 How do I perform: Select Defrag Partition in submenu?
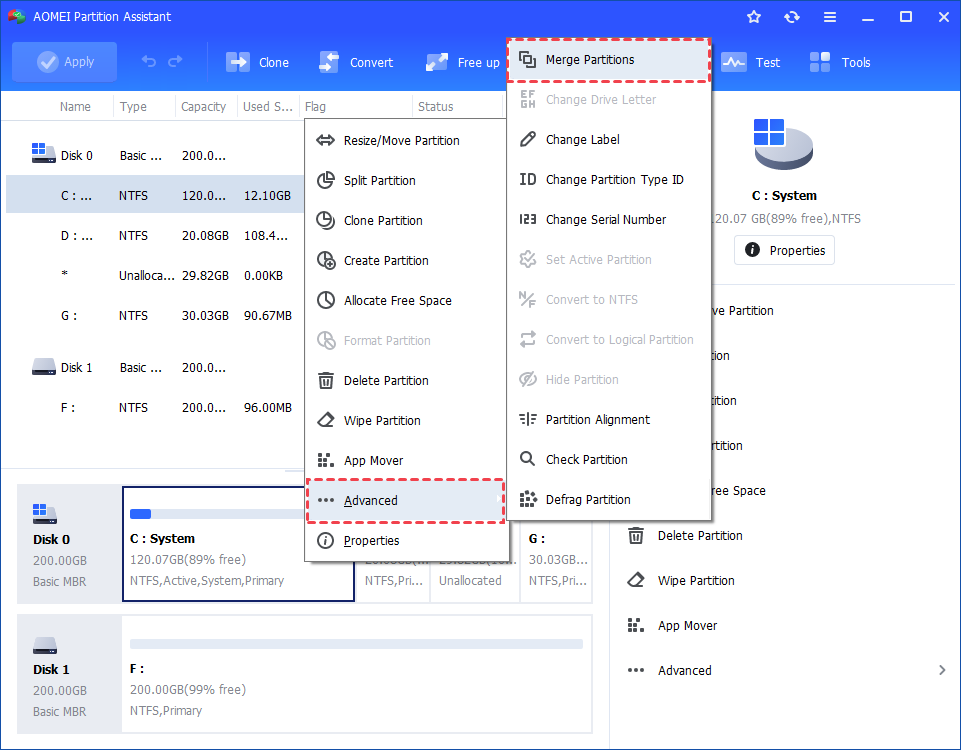(x=609, y=499)
